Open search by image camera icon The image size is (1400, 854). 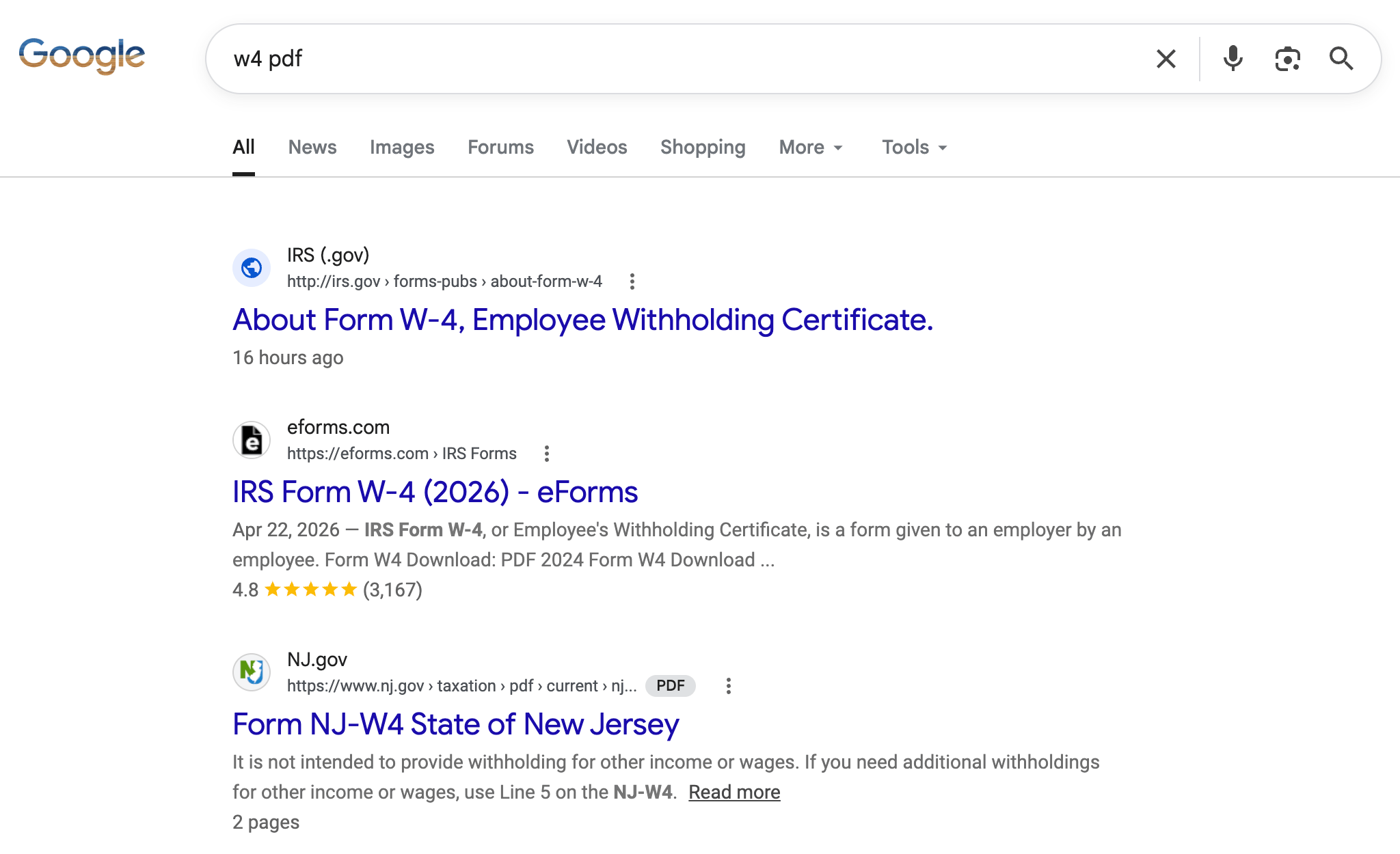coord(1287,59)
